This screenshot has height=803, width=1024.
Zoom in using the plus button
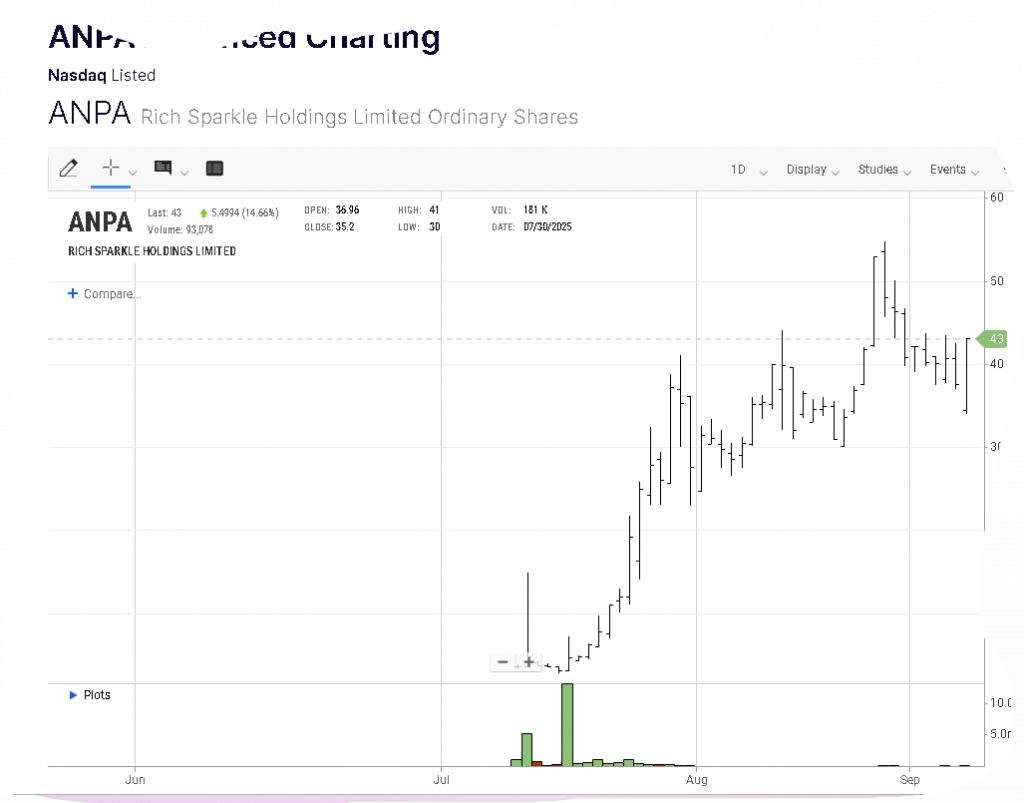[x=529, y=662]
